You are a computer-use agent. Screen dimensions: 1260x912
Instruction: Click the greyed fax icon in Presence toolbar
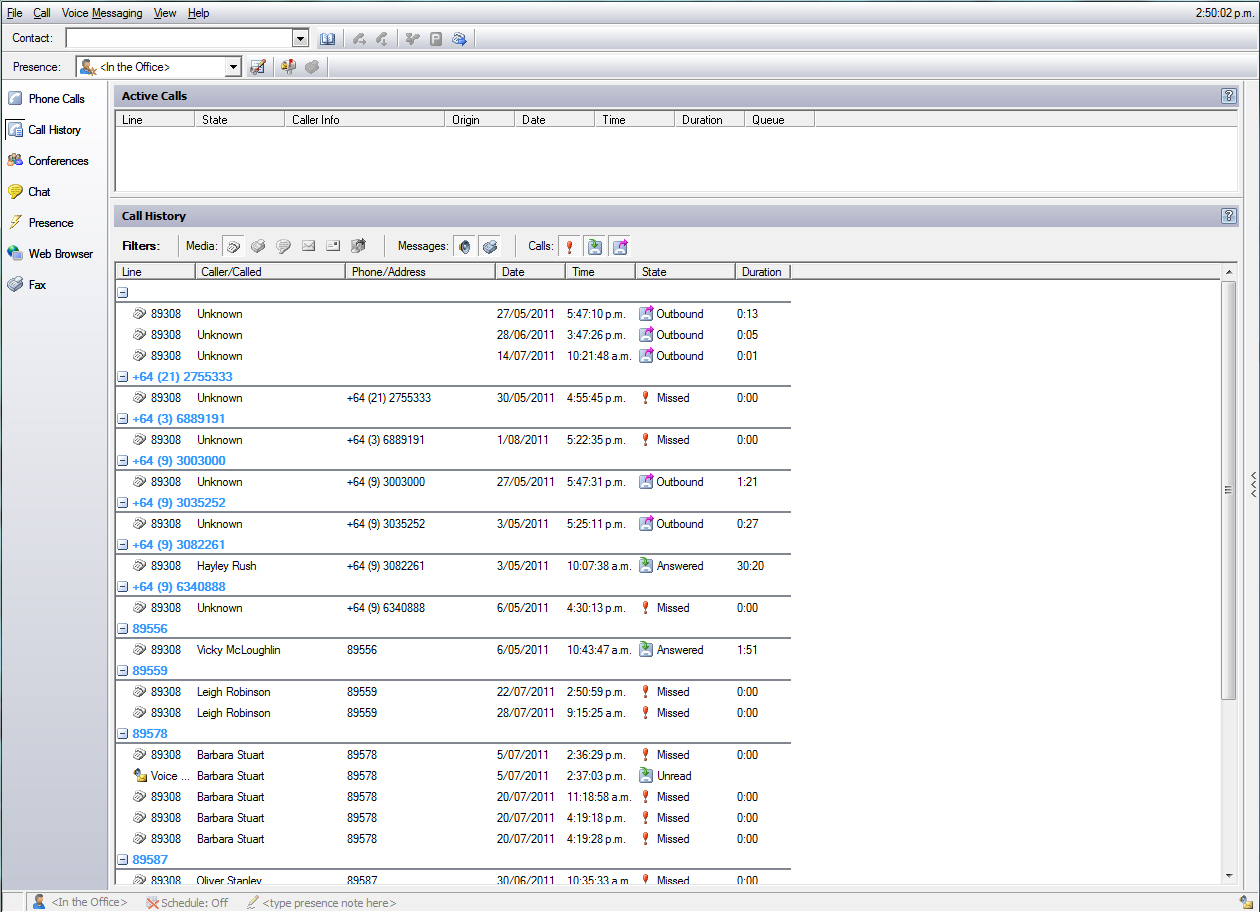coord(312,67)
